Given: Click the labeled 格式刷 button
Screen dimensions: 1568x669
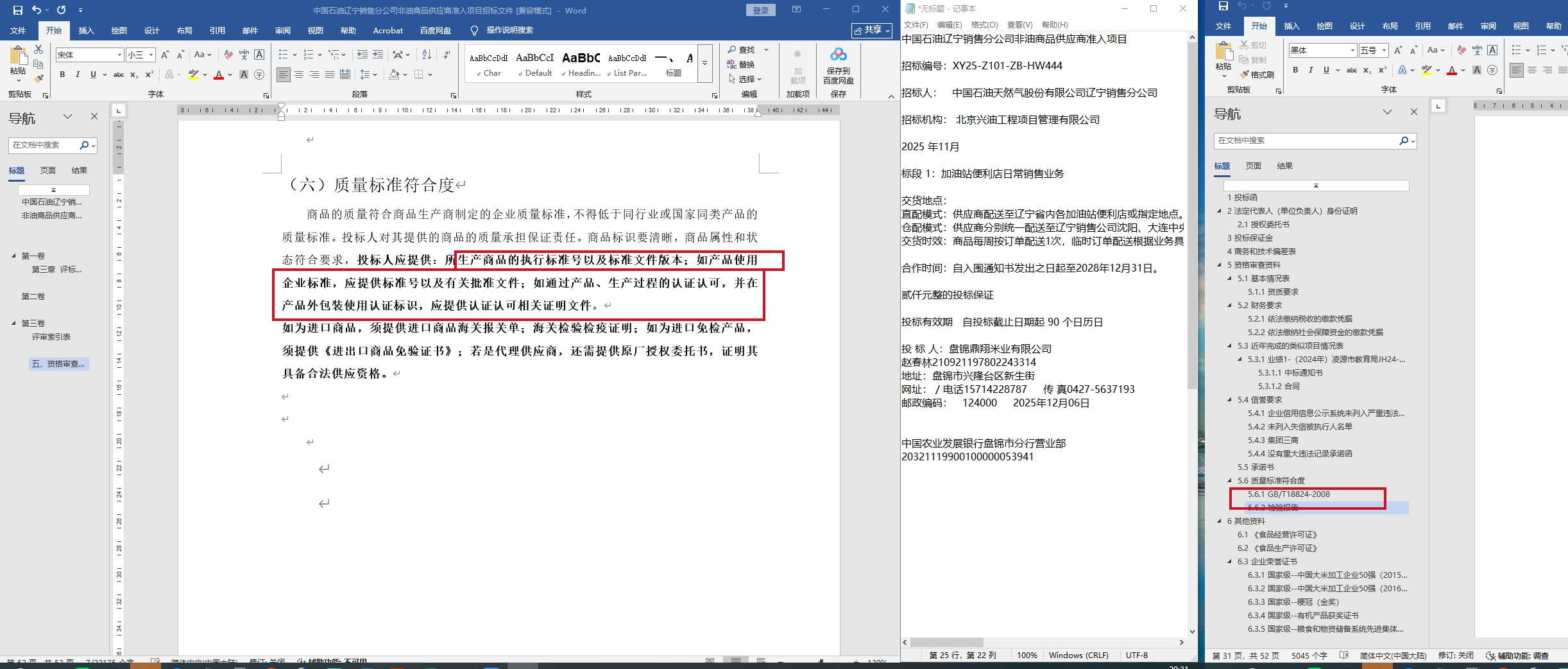Looking at the screenshot, I should click(1257, 74).
